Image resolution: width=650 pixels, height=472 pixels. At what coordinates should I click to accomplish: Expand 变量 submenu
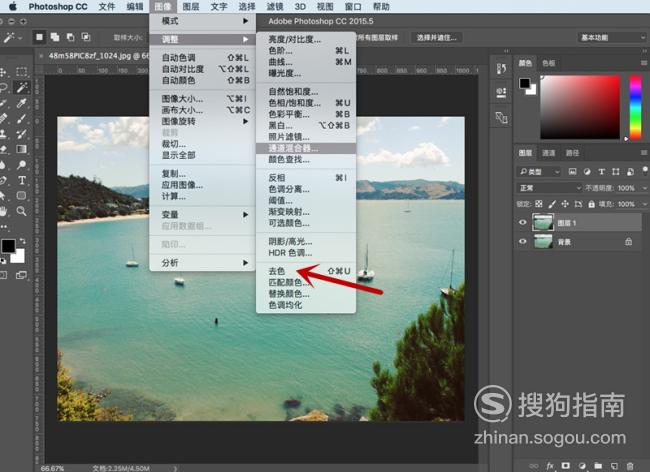tap(202, 215)
